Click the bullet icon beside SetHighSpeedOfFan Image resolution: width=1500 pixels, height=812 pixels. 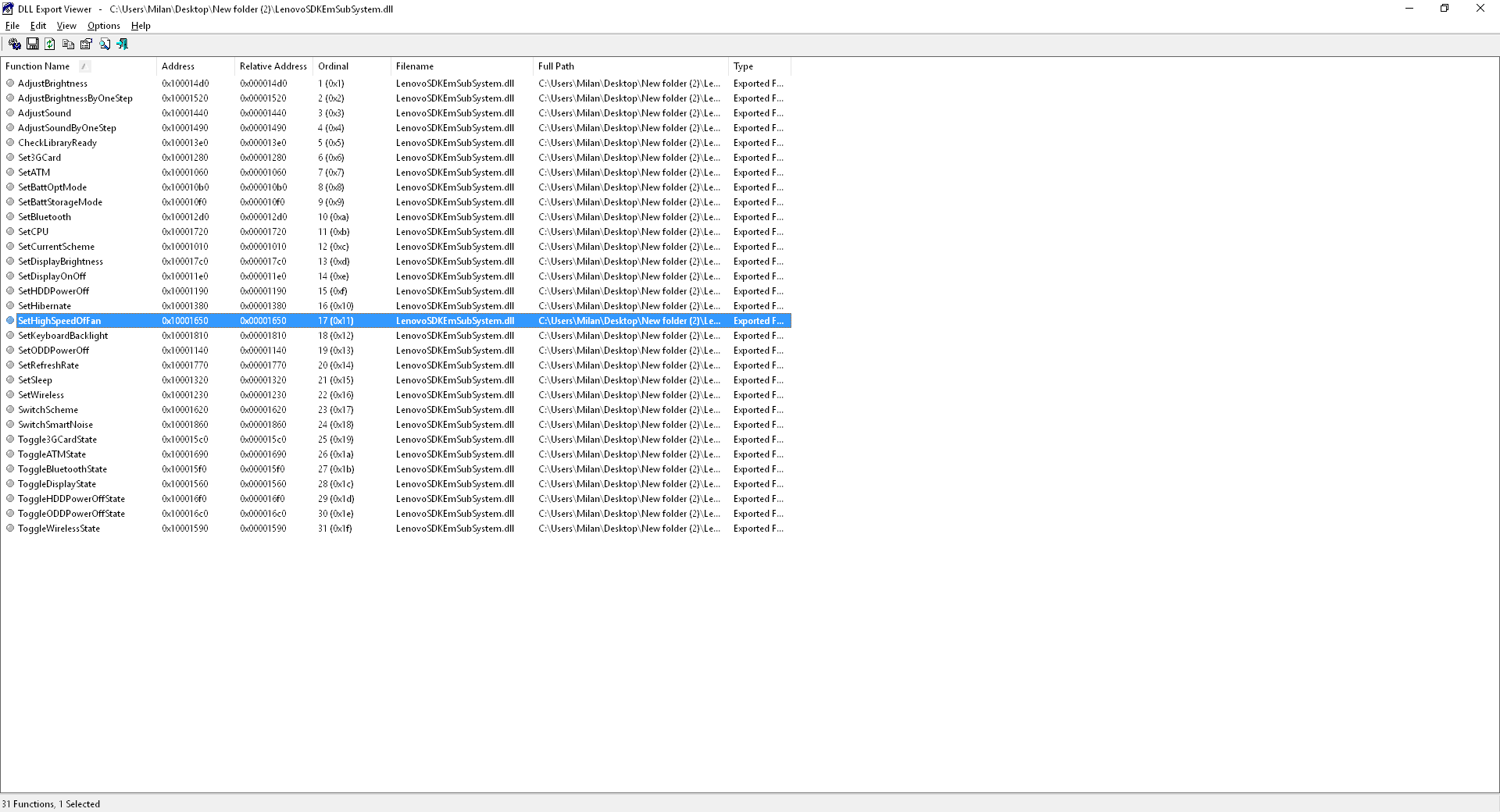click(x=10, y=321)
